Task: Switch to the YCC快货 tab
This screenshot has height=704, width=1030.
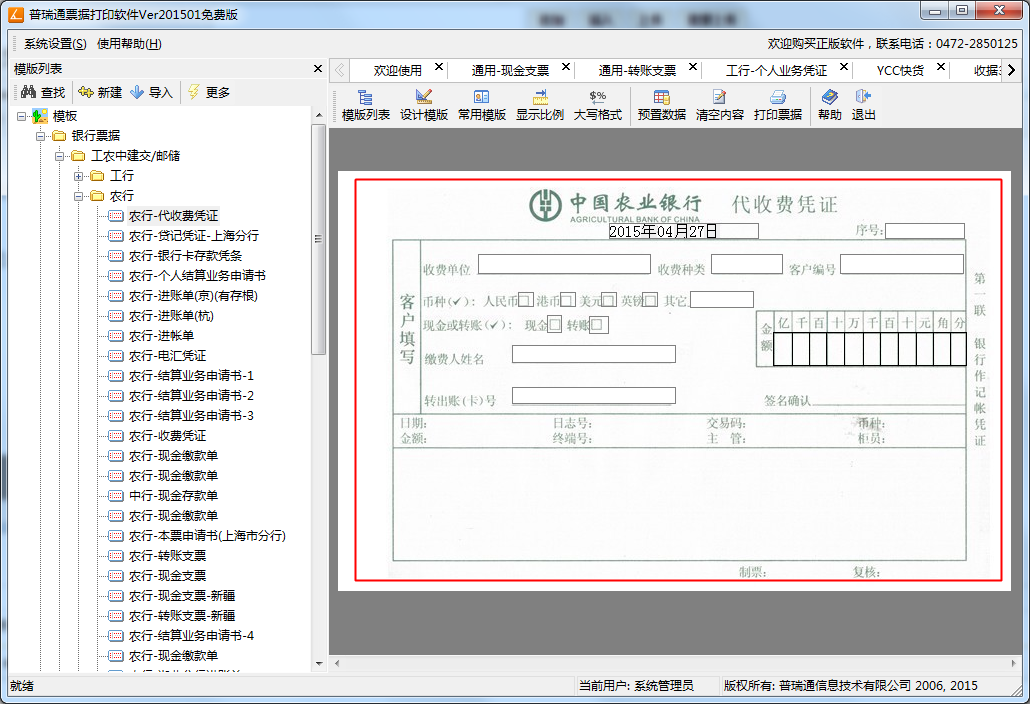Action: (x=900, y=70)
